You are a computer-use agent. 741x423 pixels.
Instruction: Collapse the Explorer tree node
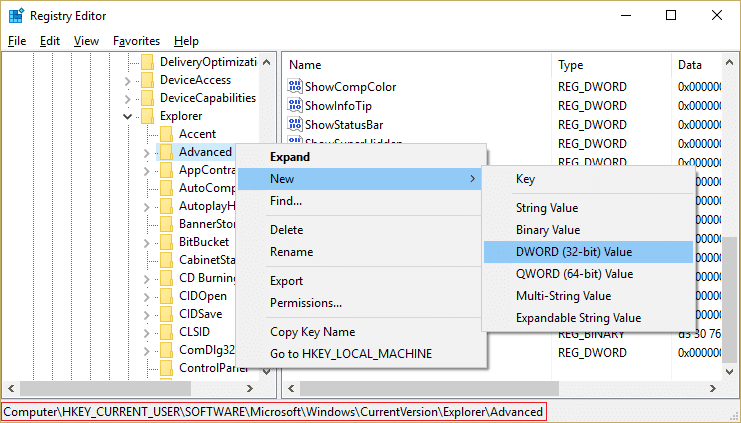point(128,116)
